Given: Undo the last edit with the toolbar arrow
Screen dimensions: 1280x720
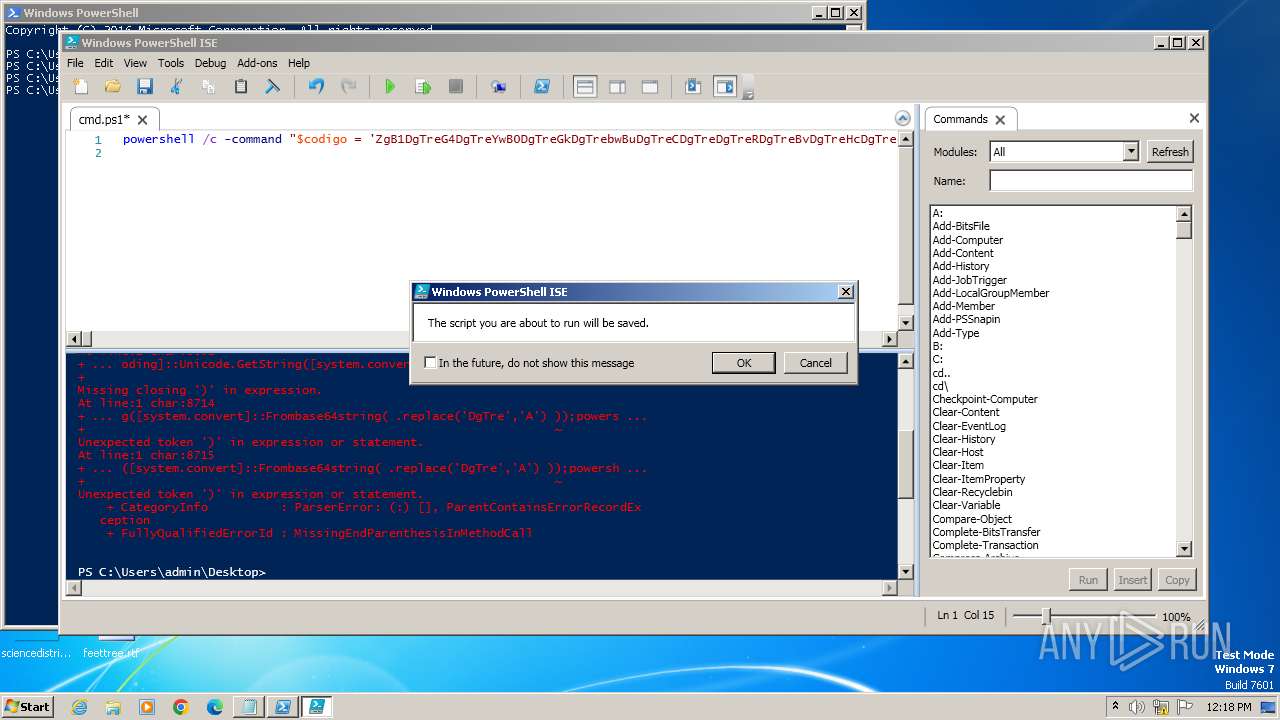Looking at the screenshot, I should 316,87.
